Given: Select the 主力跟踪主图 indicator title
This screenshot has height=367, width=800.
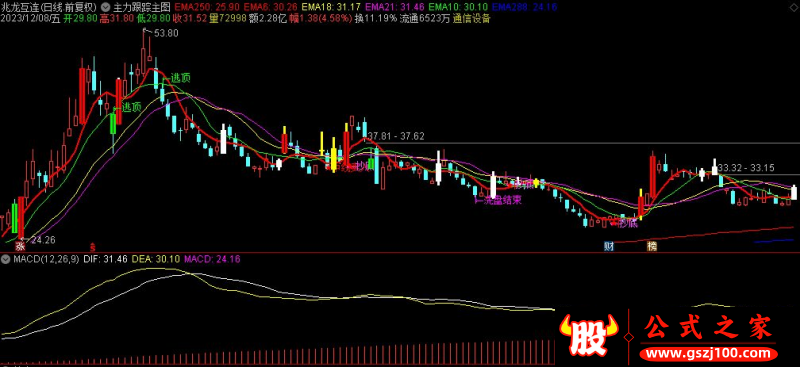Looking at the screenshot, I should point(140,7).
